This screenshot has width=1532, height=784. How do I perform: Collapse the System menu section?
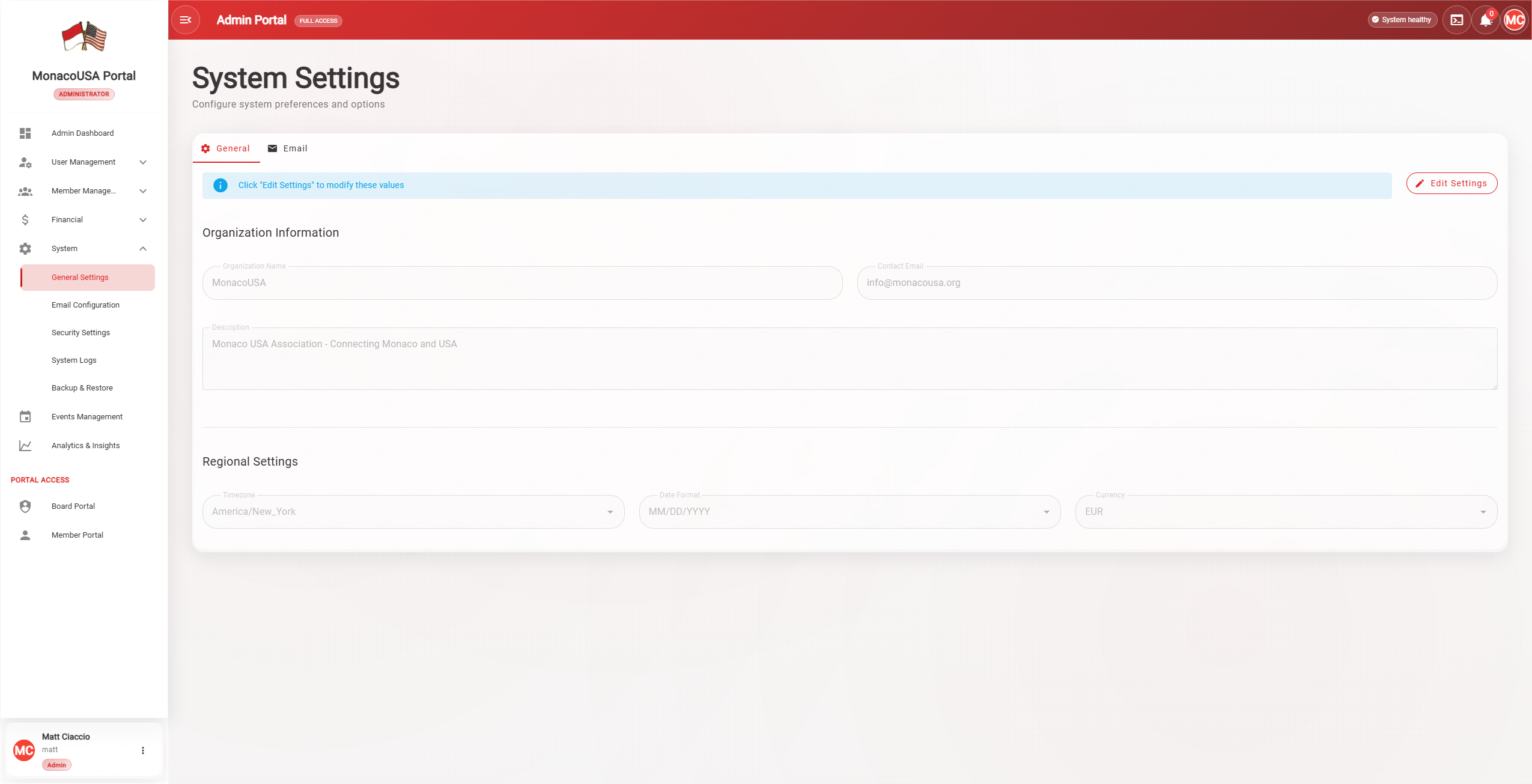pos(143,249)
